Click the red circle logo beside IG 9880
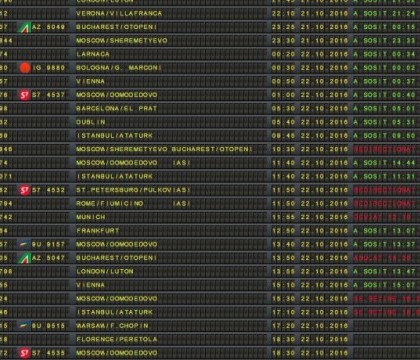Screen dimensions: 420x360 [25, 68]
